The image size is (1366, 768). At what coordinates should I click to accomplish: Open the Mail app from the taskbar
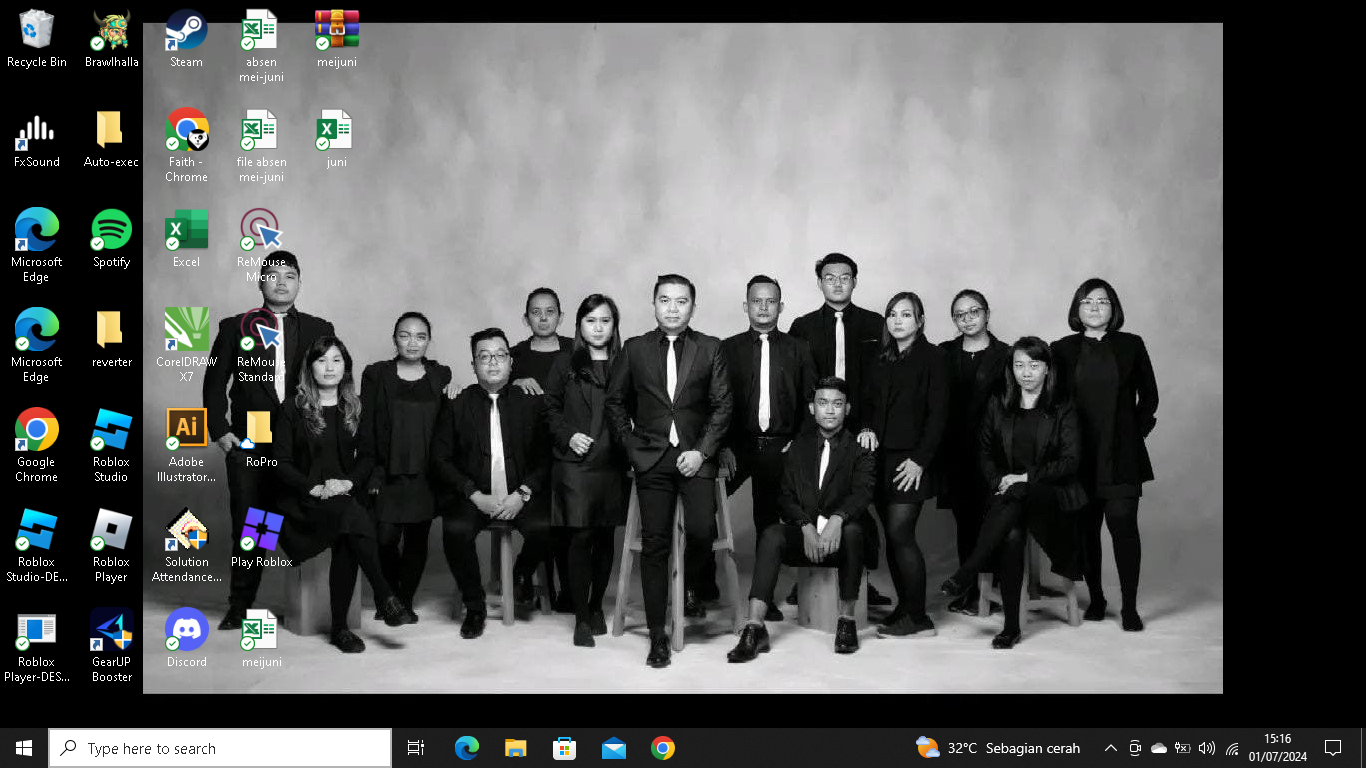click(613, 748)
